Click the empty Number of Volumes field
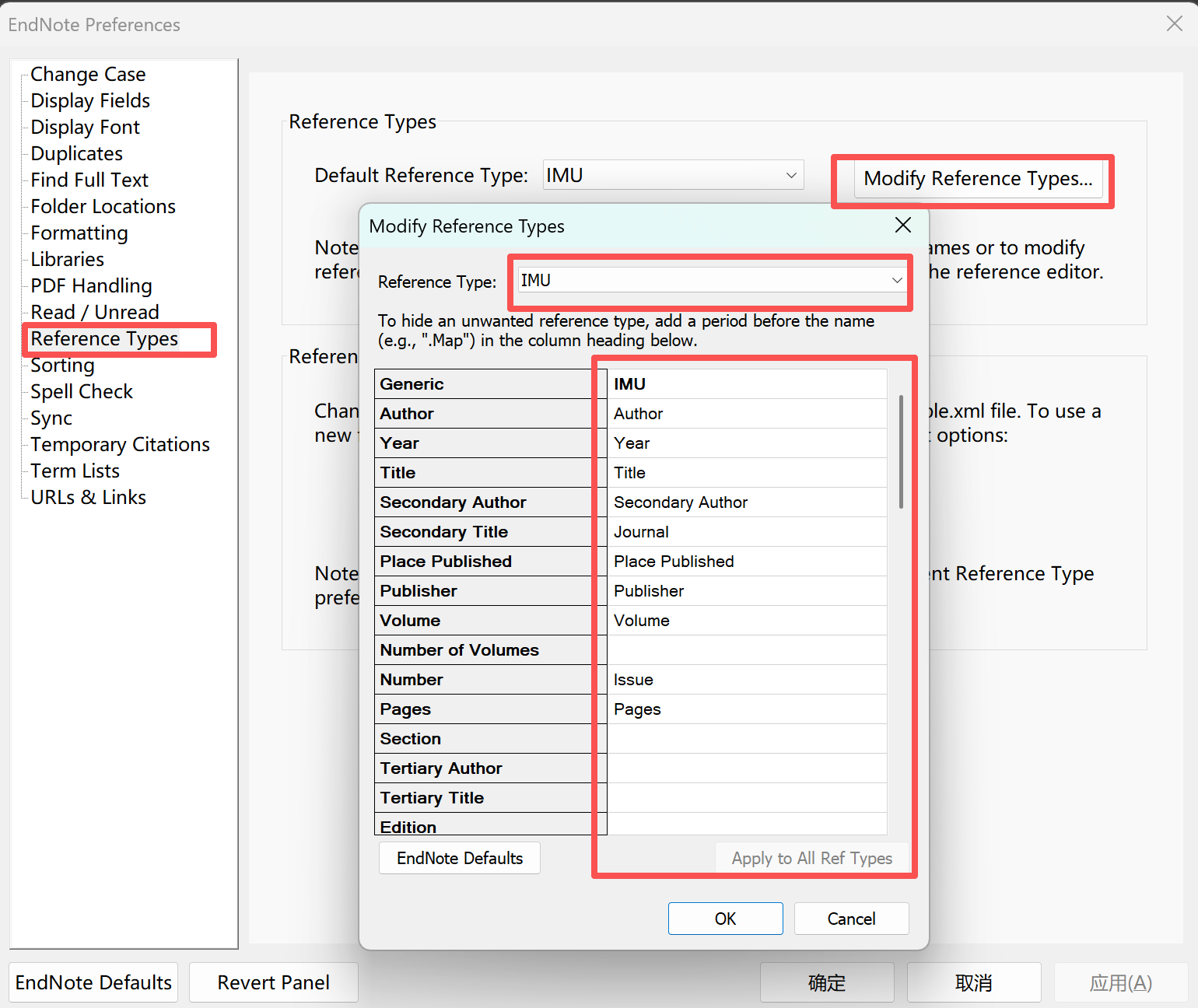This screenshot has height=1008, width=1198. tap(747, 649)
